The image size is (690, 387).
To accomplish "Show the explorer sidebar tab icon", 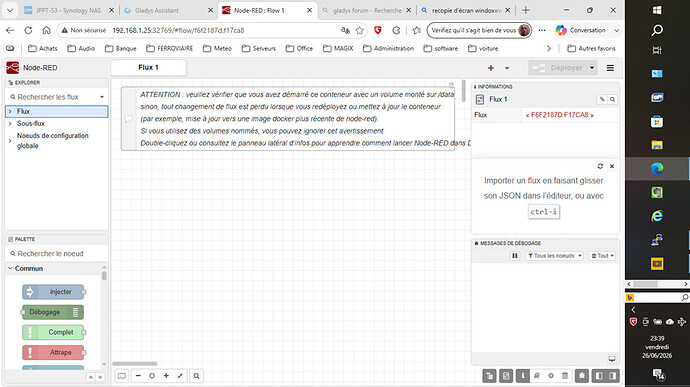I will pos(489,376).
